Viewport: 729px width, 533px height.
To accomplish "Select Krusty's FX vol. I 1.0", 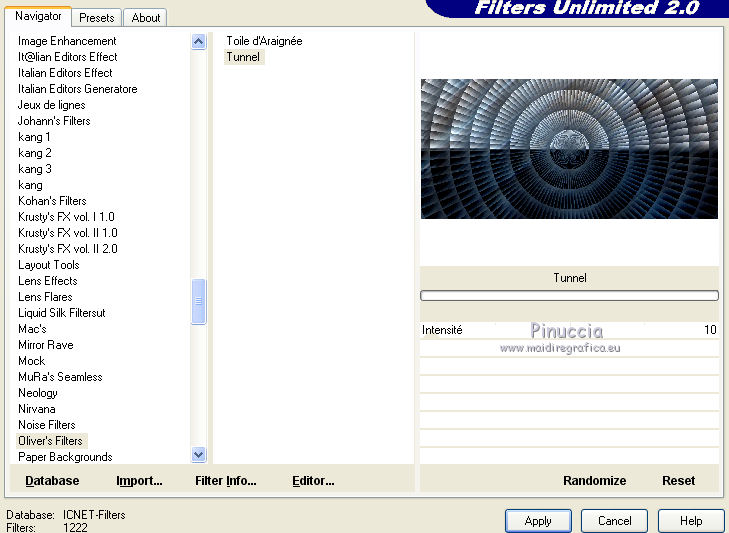I will 66,217.
